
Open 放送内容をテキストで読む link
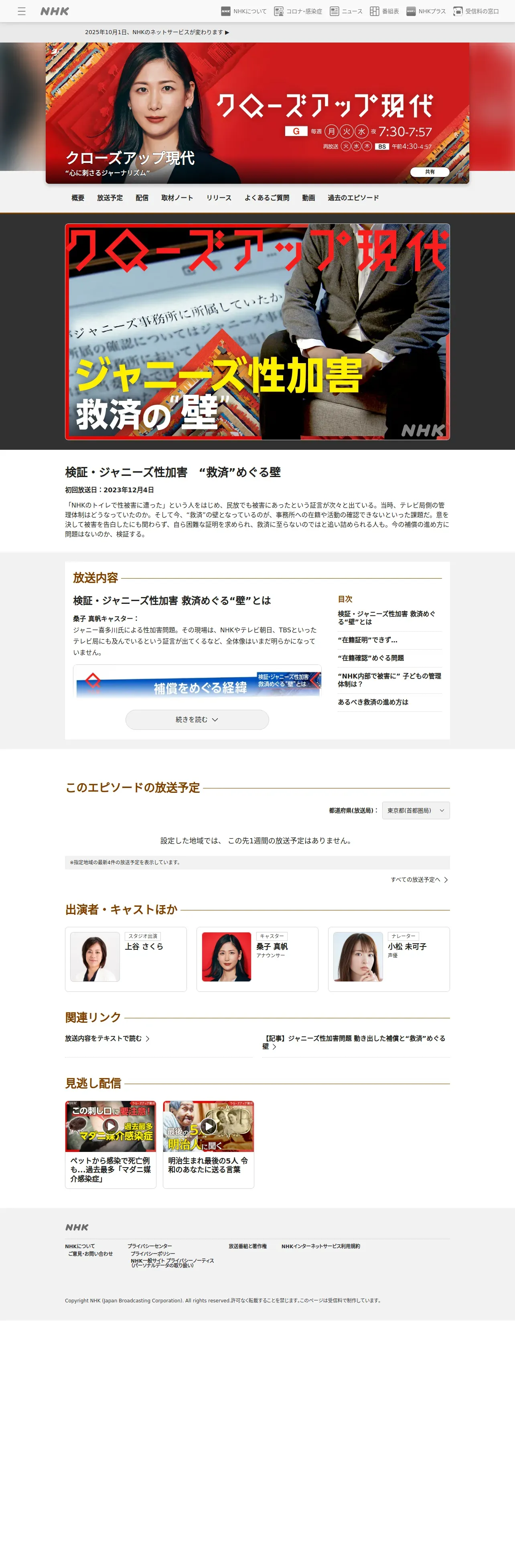107,1038
